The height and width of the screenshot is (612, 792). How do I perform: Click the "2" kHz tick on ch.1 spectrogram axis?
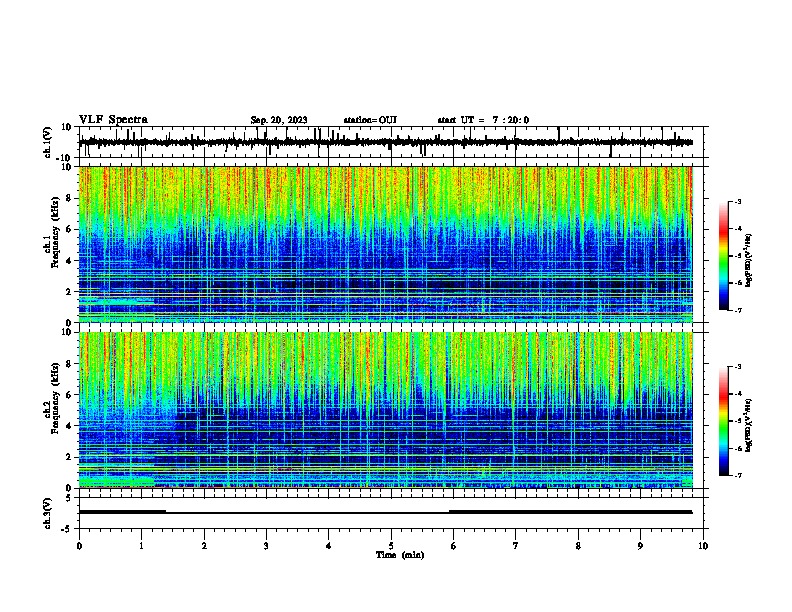coord(69,292)
